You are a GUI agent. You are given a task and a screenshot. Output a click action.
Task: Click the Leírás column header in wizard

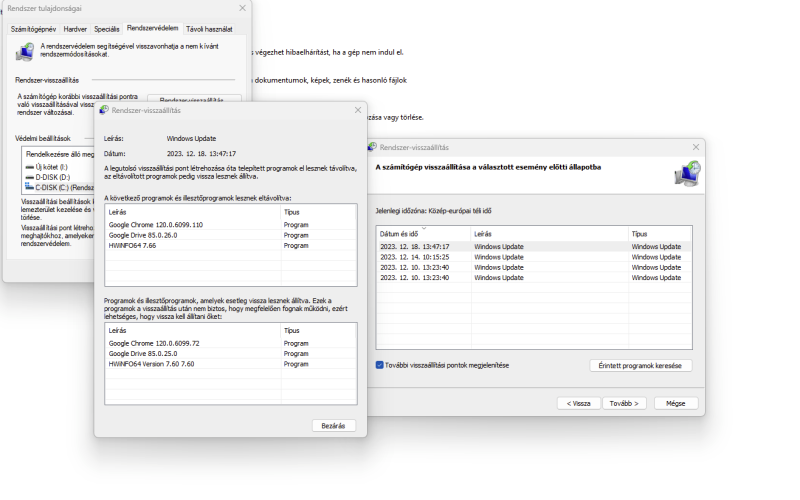coord(549,234)
